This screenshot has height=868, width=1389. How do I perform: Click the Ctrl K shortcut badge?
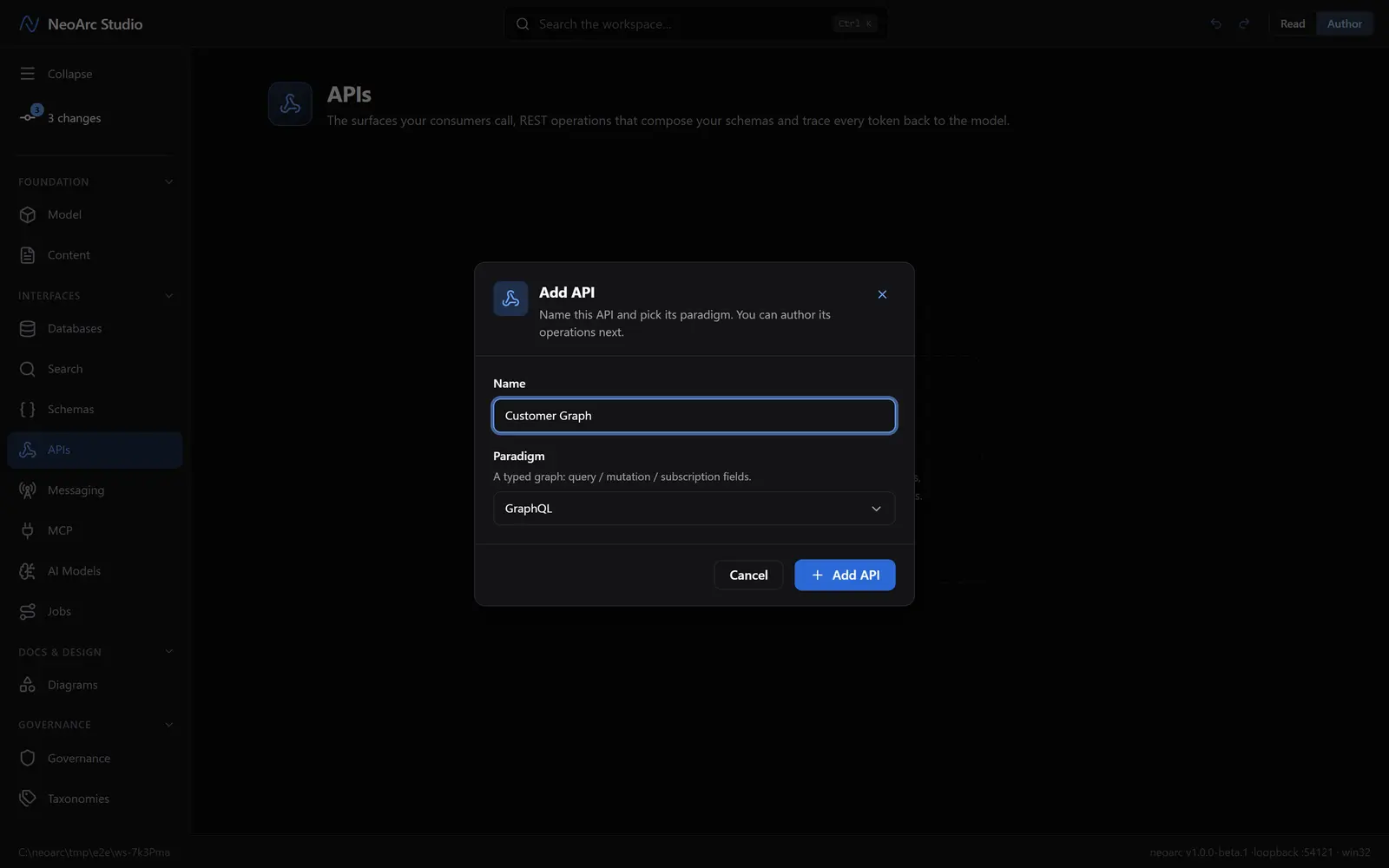coord(854,24)
